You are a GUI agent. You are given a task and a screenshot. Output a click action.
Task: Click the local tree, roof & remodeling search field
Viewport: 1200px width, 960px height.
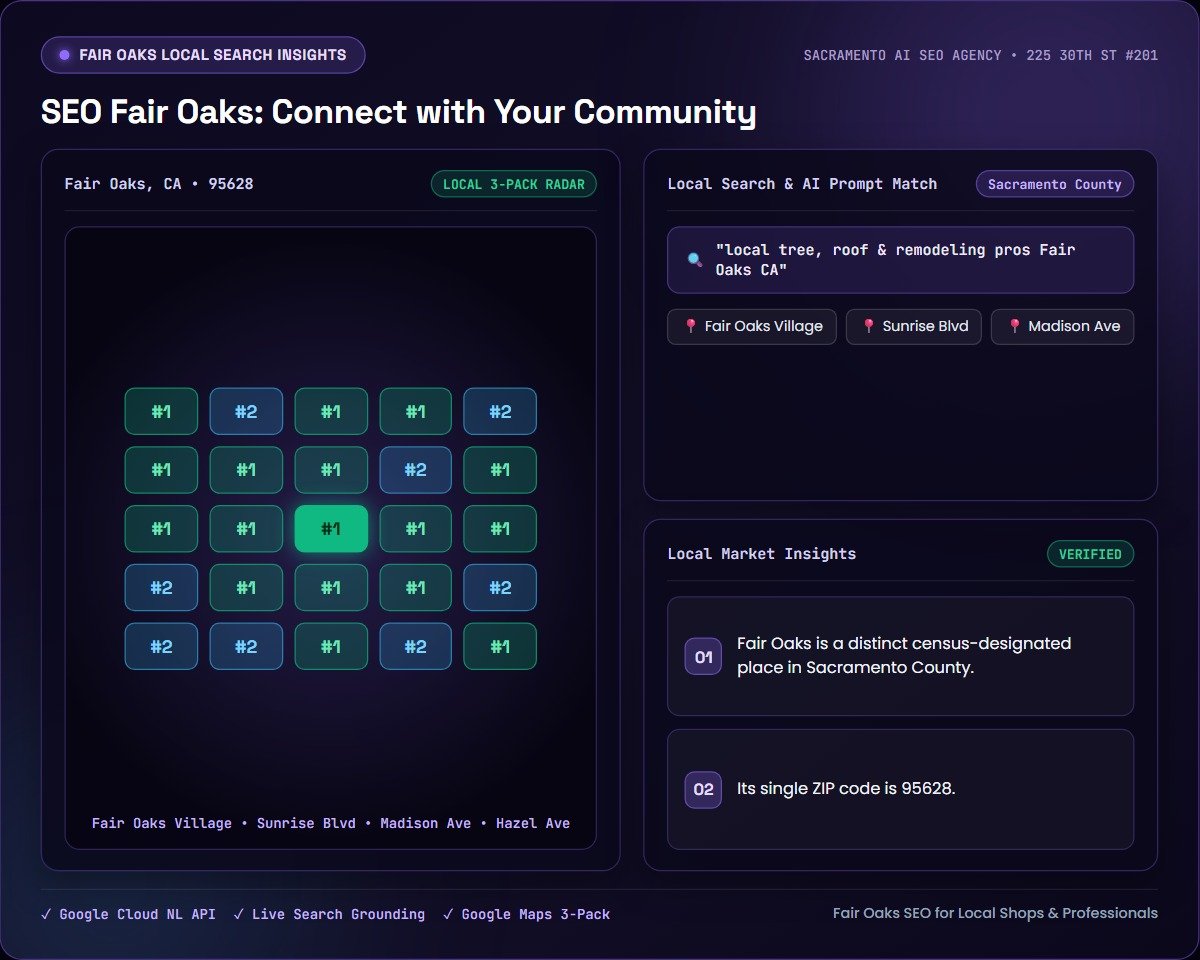(x=900, y=260)
